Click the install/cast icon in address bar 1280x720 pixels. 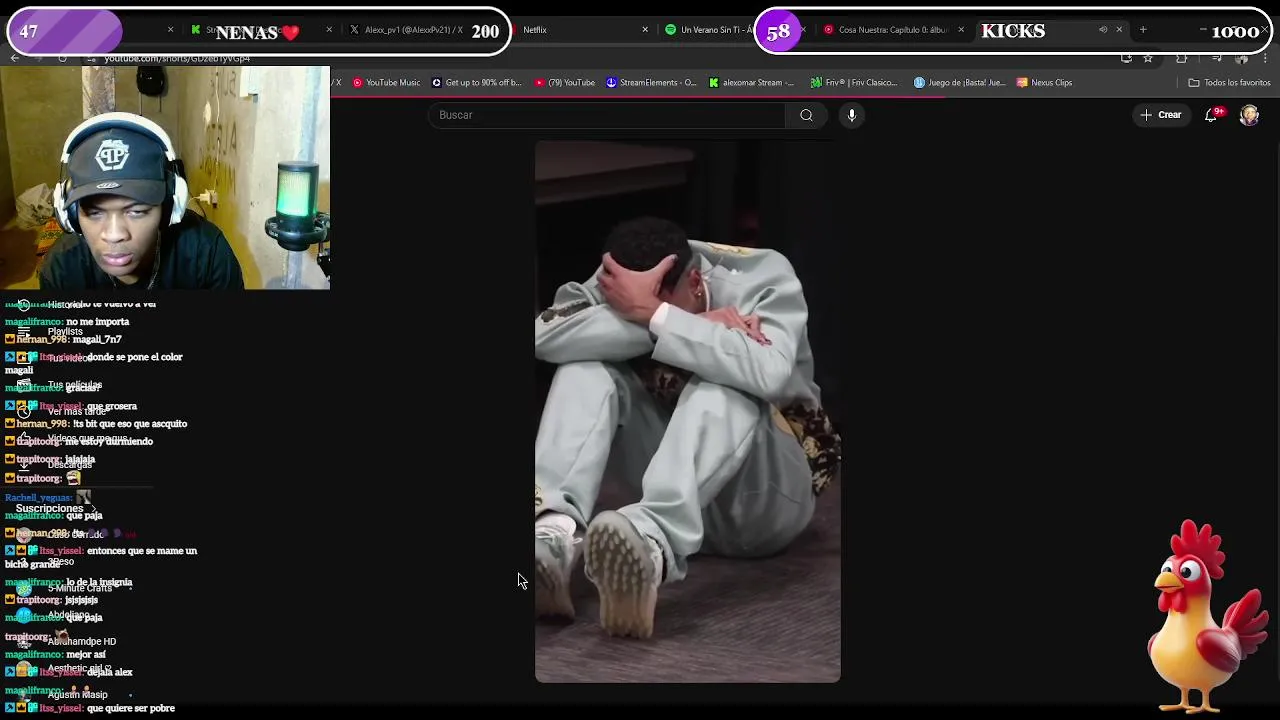(x=1126, y=58)
